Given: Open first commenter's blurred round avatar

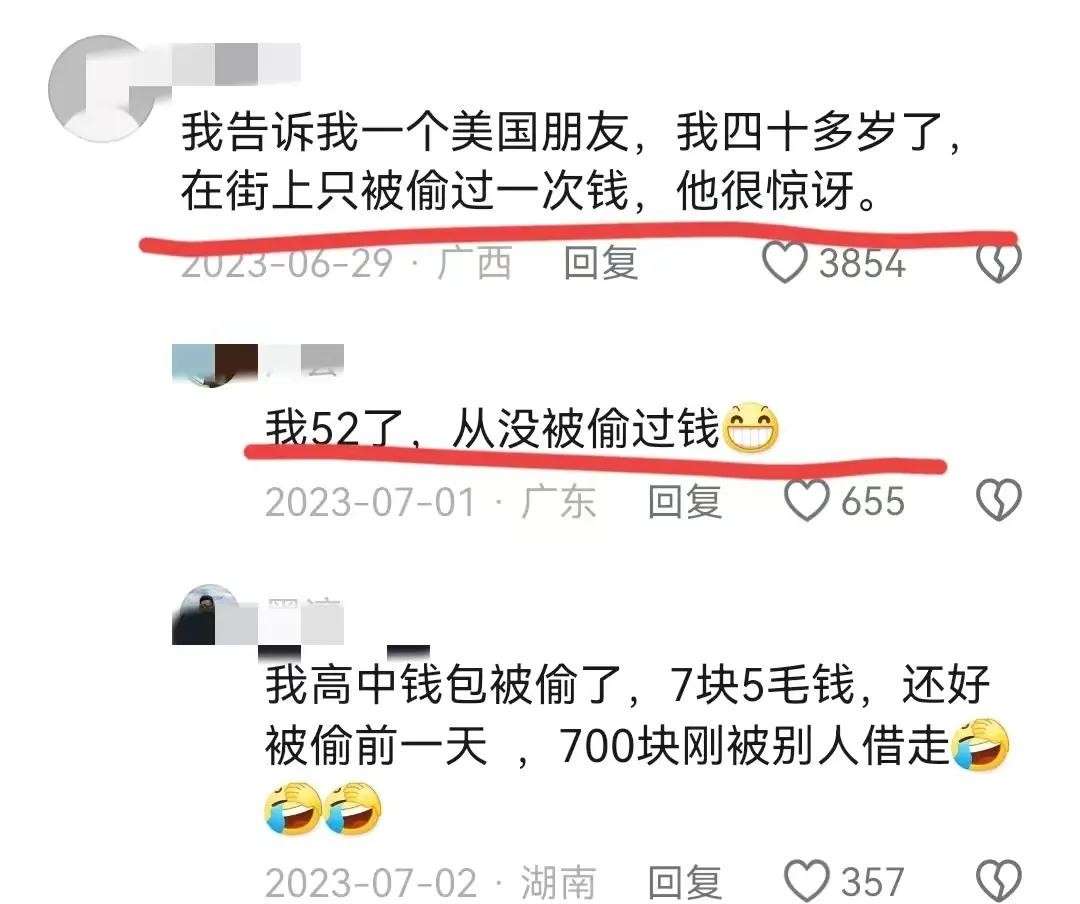Looking at the screenshot, I should (x=103, y=89).
